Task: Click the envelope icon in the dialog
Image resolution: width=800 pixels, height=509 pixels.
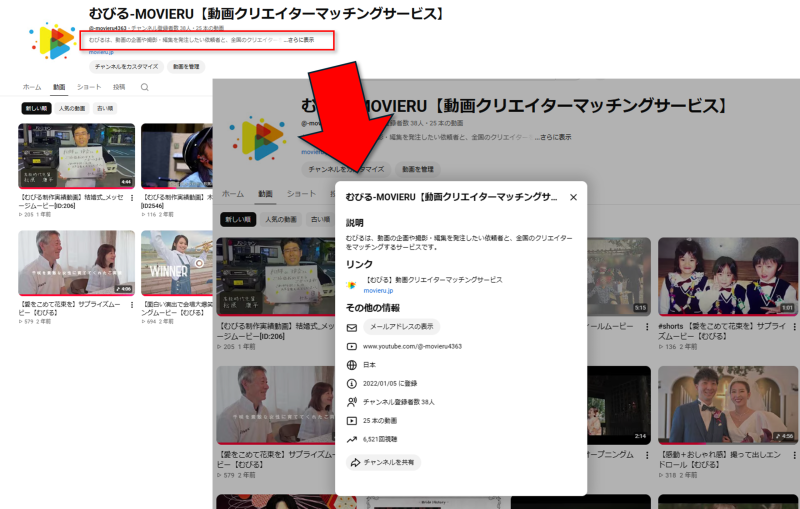Action: (352, 327)
